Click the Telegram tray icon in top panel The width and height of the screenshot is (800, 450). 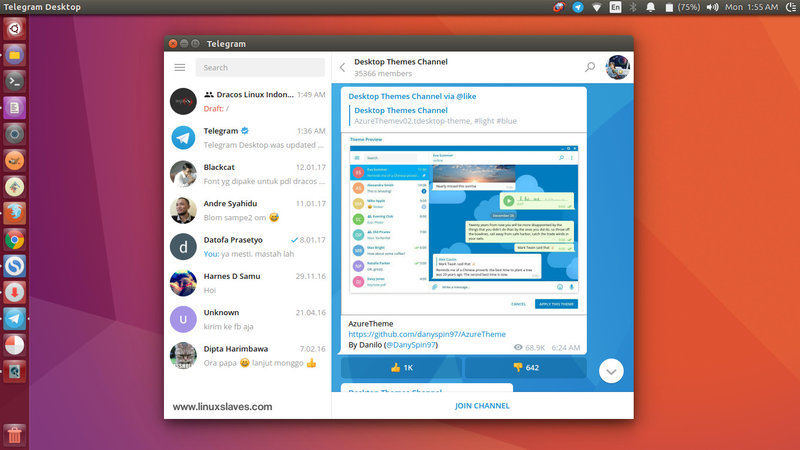tap(578, 7)
